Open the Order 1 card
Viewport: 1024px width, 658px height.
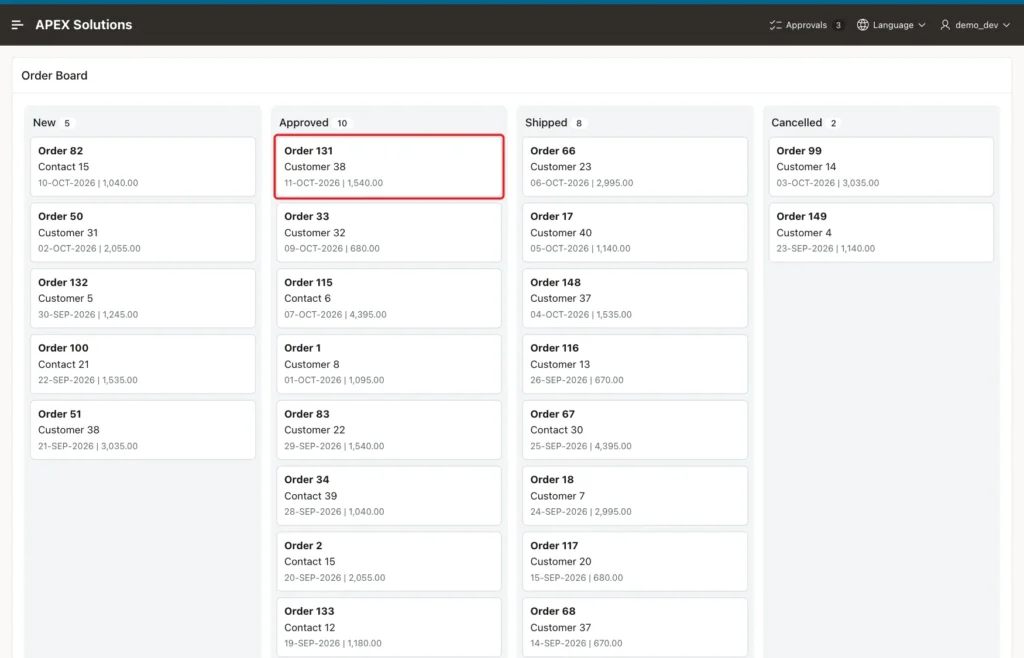389,364
